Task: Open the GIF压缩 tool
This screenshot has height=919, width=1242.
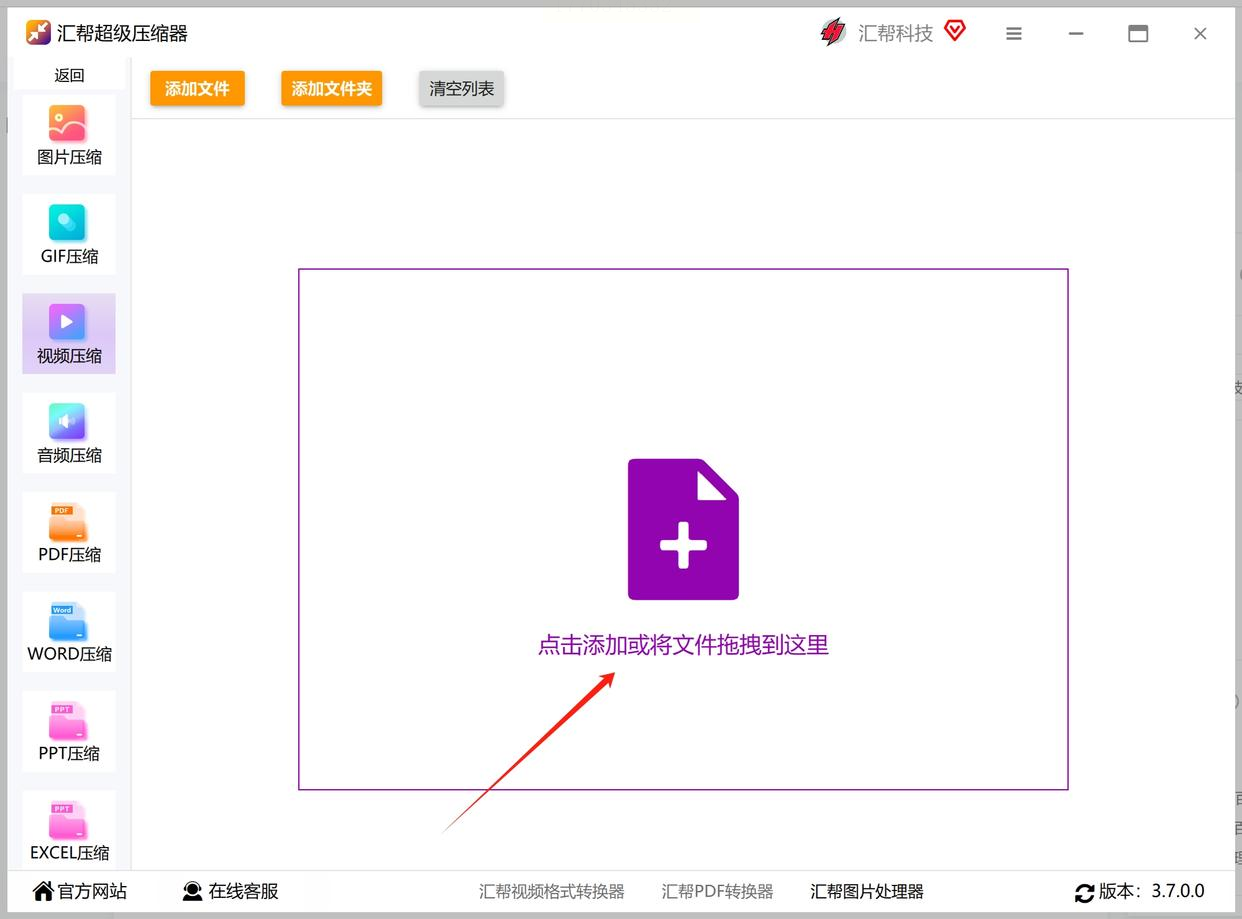Action: (69, 234)
